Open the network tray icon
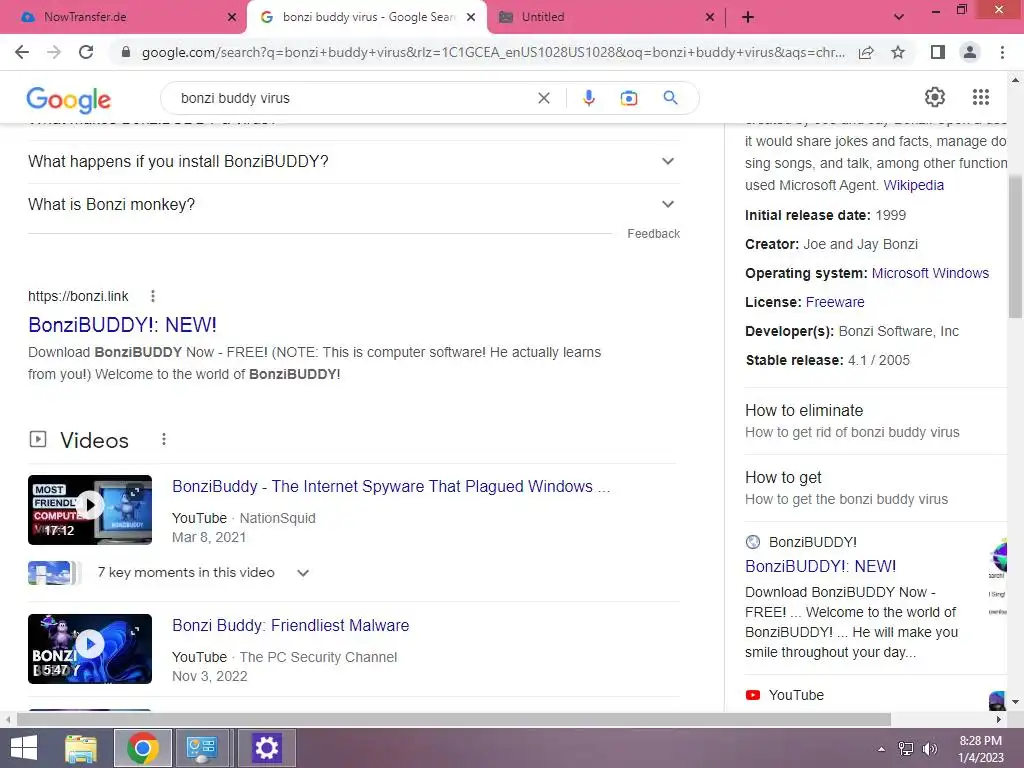This screenshot has width=1024, height=768. pos(906,749)
